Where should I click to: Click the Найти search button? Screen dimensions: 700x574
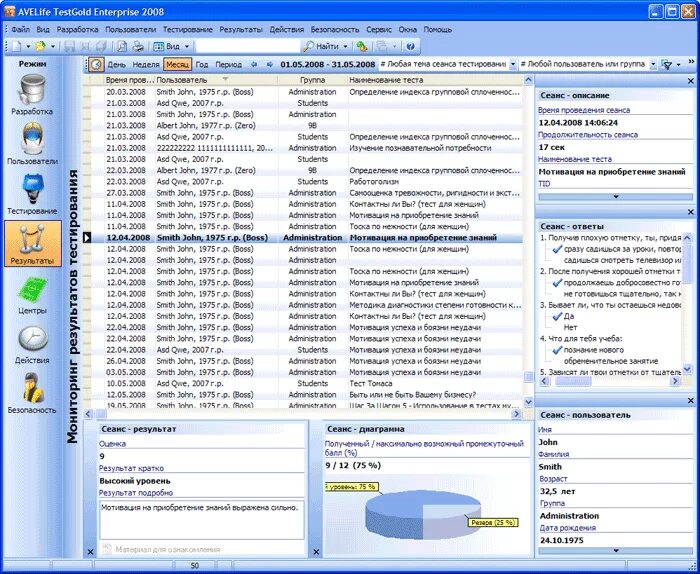pyautogui.click(x=321, y=46)
